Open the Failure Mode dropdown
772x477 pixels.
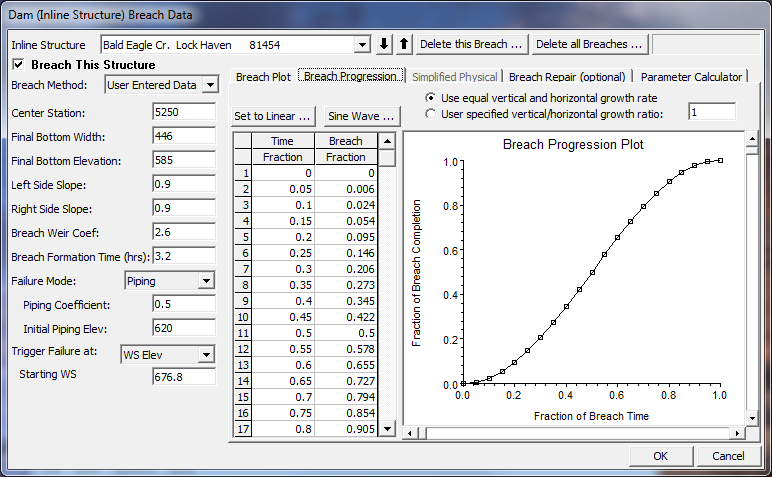pos(205,281)
